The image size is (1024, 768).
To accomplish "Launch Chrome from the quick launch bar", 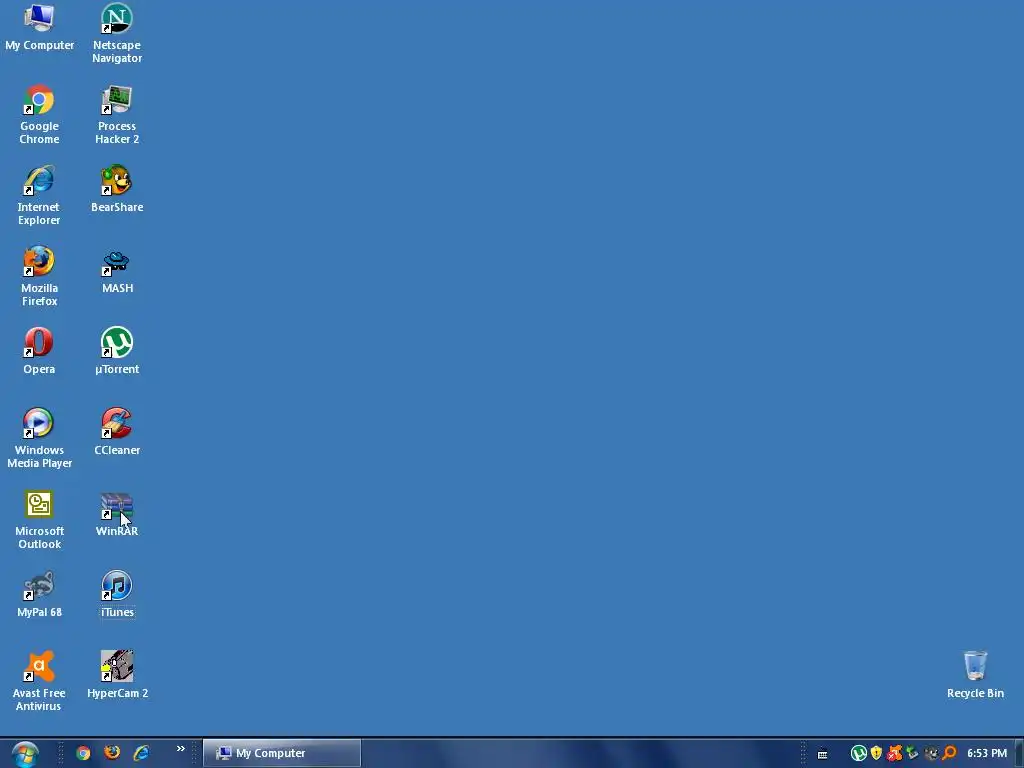I will pyautogui.click(x=83, y=753).
